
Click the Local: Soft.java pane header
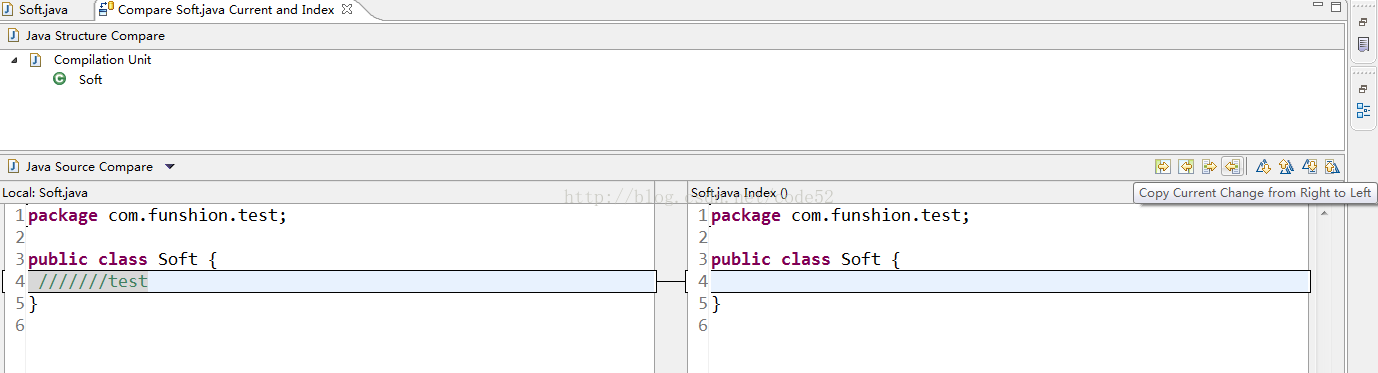coord(45,193)
